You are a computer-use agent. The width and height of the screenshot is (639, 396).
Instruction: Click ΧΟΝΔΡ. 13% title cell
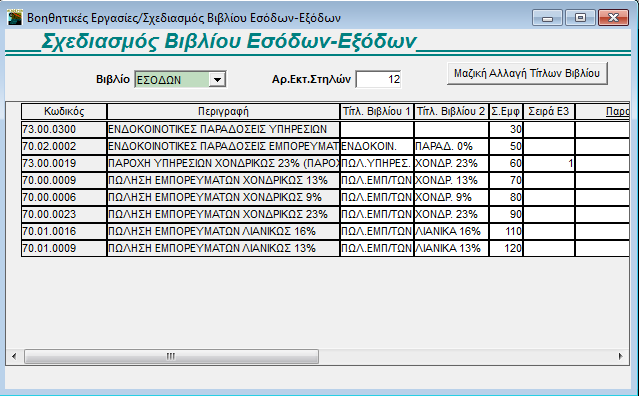(451, 180)
